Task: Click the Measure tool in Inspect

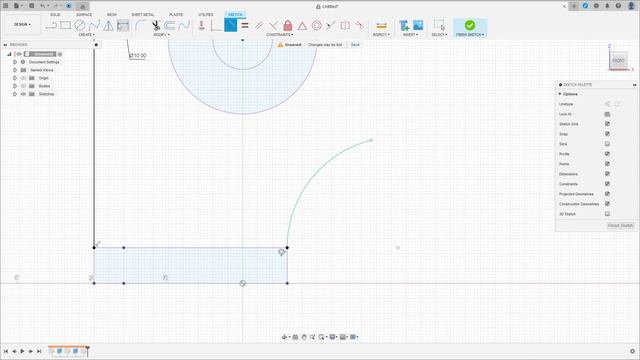Action: (x=382, y=25)
